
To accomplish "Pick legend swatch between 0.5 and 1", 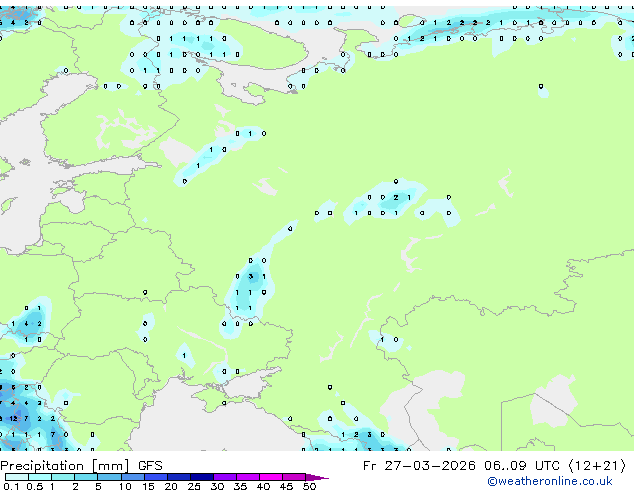I will pos(40,477).
